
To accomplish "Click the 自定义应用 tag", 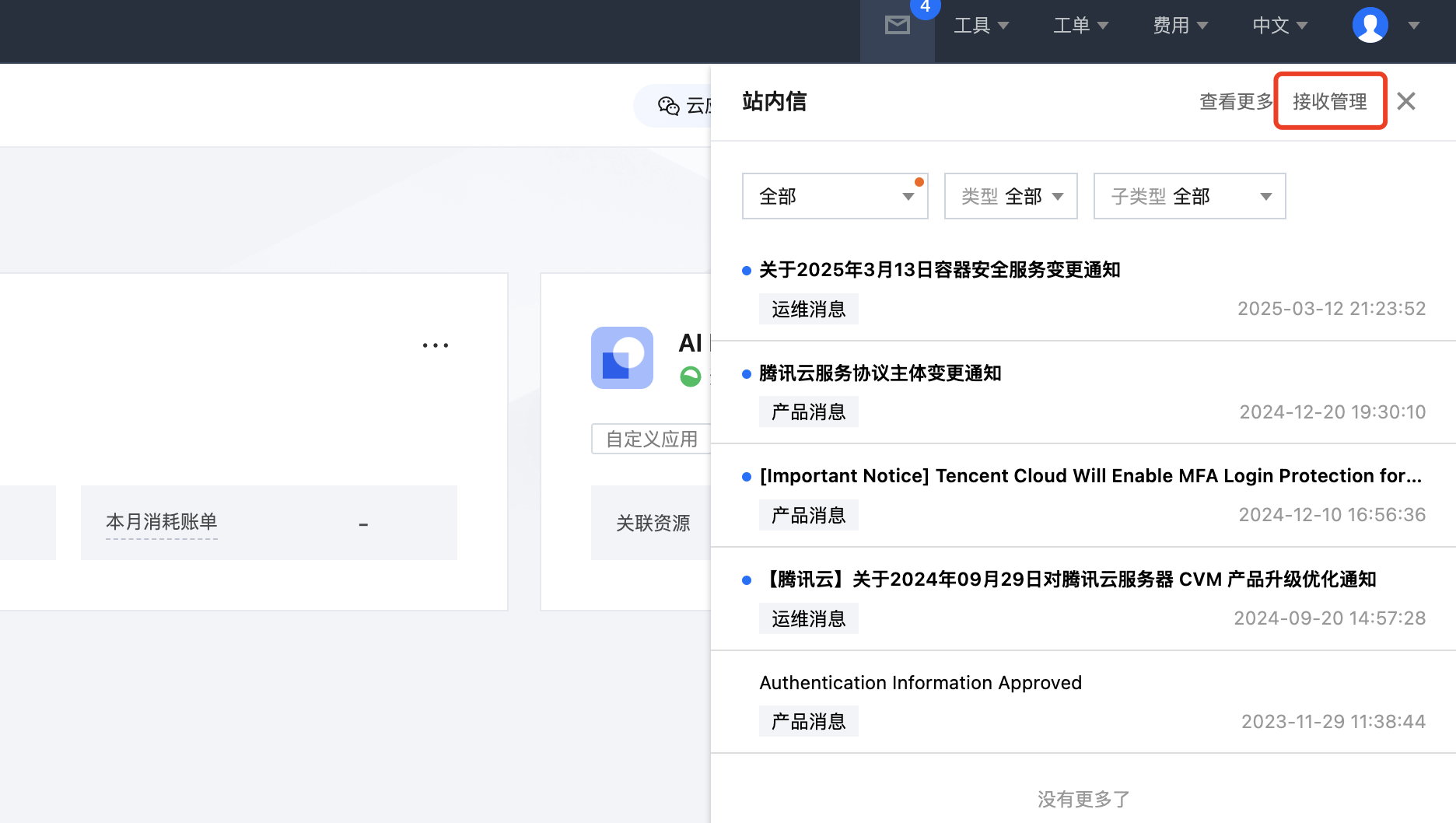I will (652, 439).
